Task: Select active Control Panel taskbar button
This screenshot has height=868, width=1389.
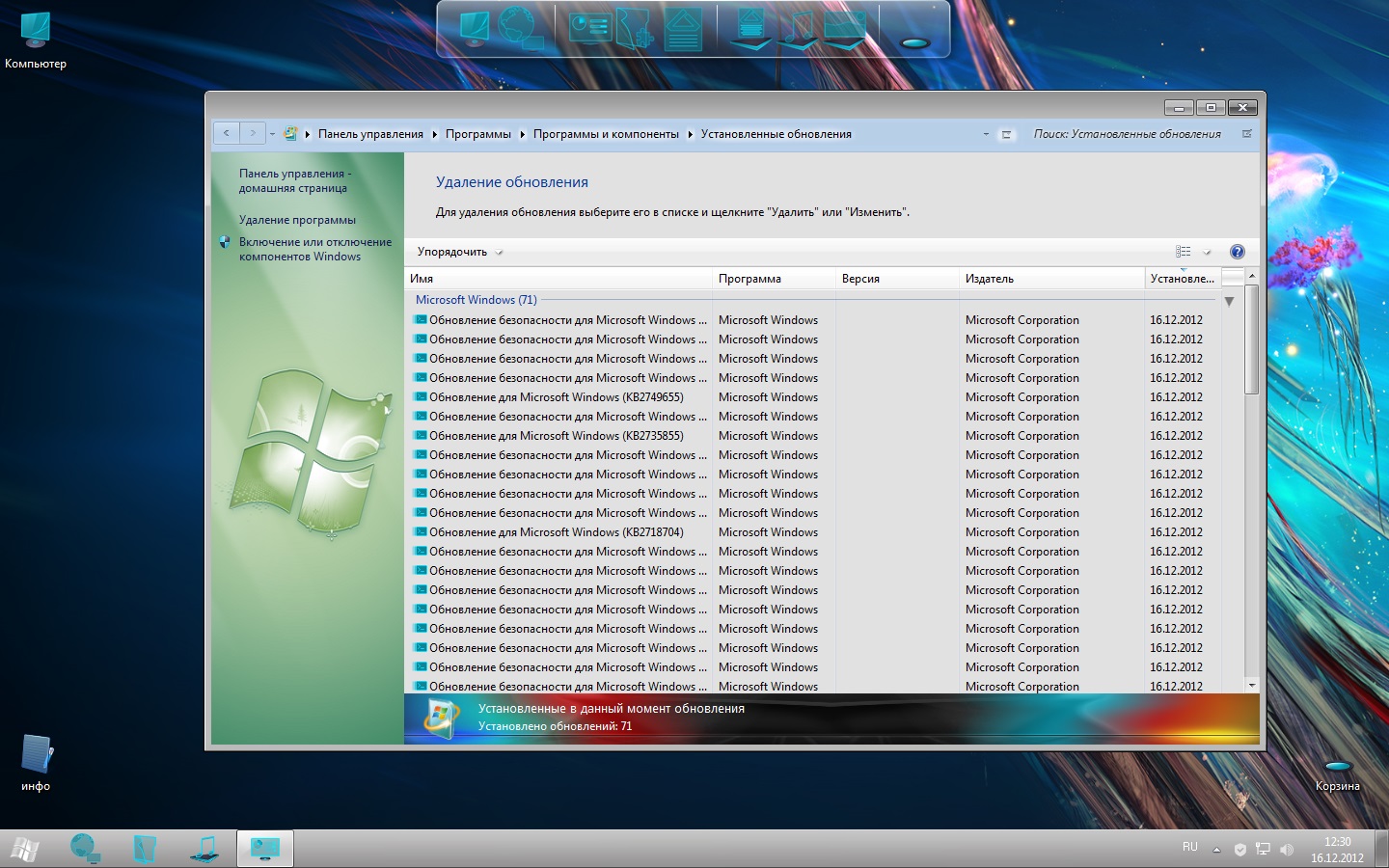Action: pyautogui.click(x=264, y=849)
